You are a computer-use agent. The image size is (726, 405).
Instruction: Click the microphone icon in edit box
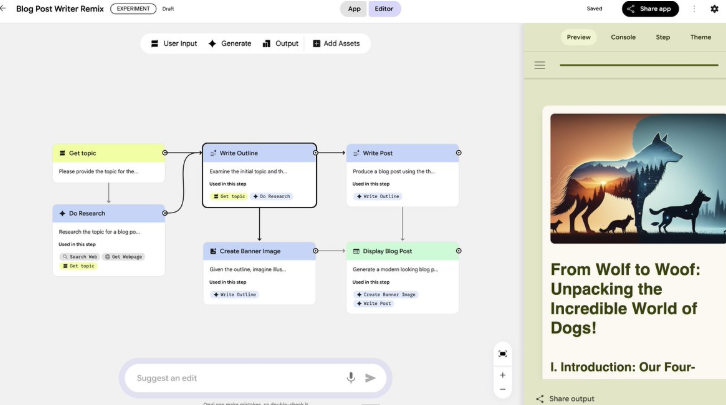point(351,378)
